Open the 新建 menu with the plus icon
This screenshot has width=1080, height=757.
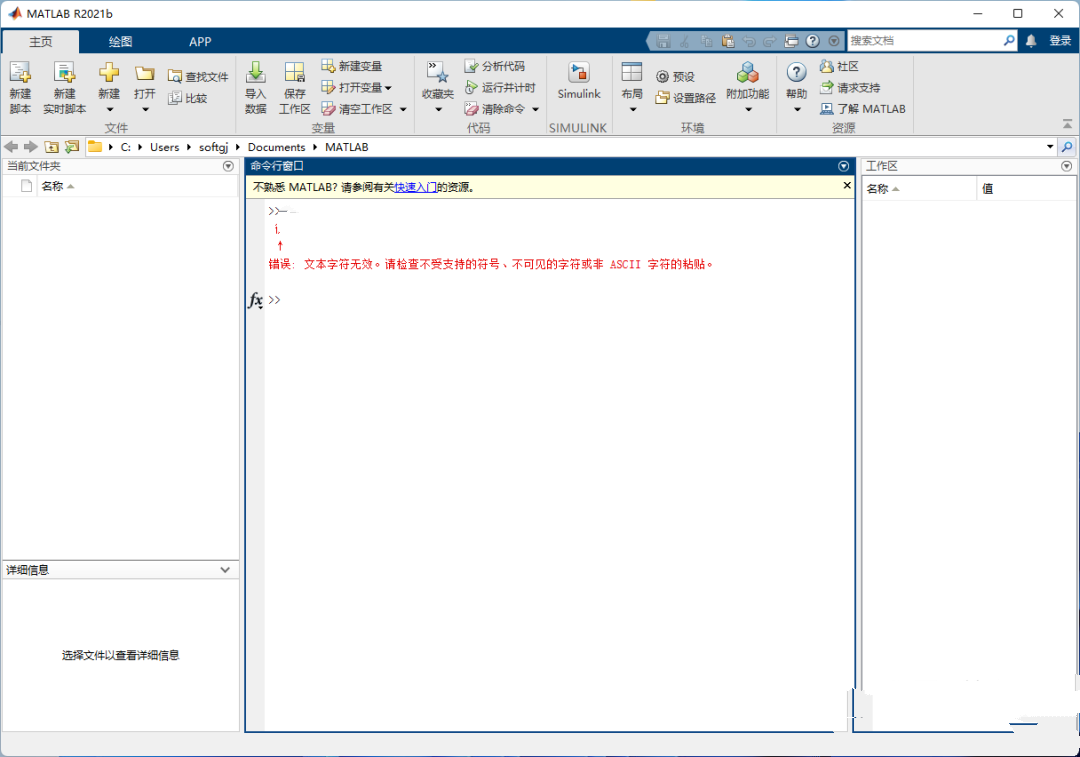click(109, 87)
